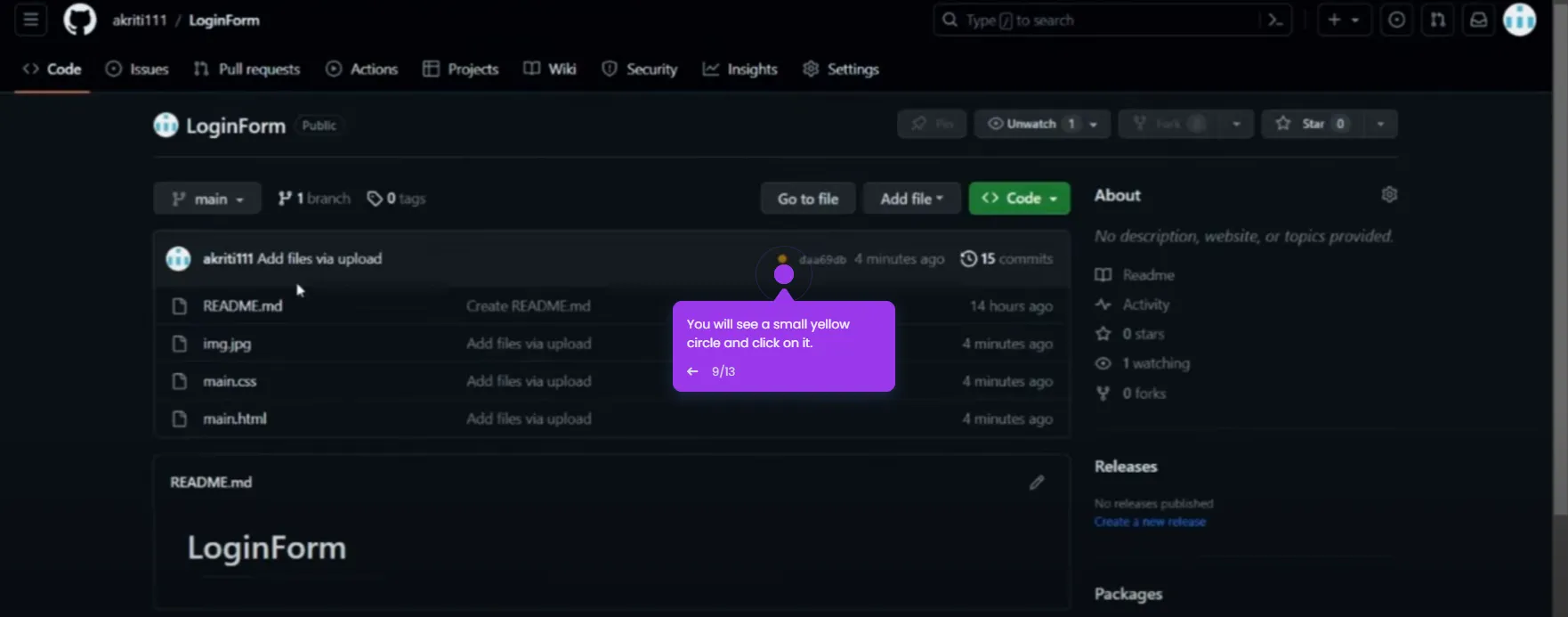
Task: Click the Releases heading link
Action: point(1126,467)
